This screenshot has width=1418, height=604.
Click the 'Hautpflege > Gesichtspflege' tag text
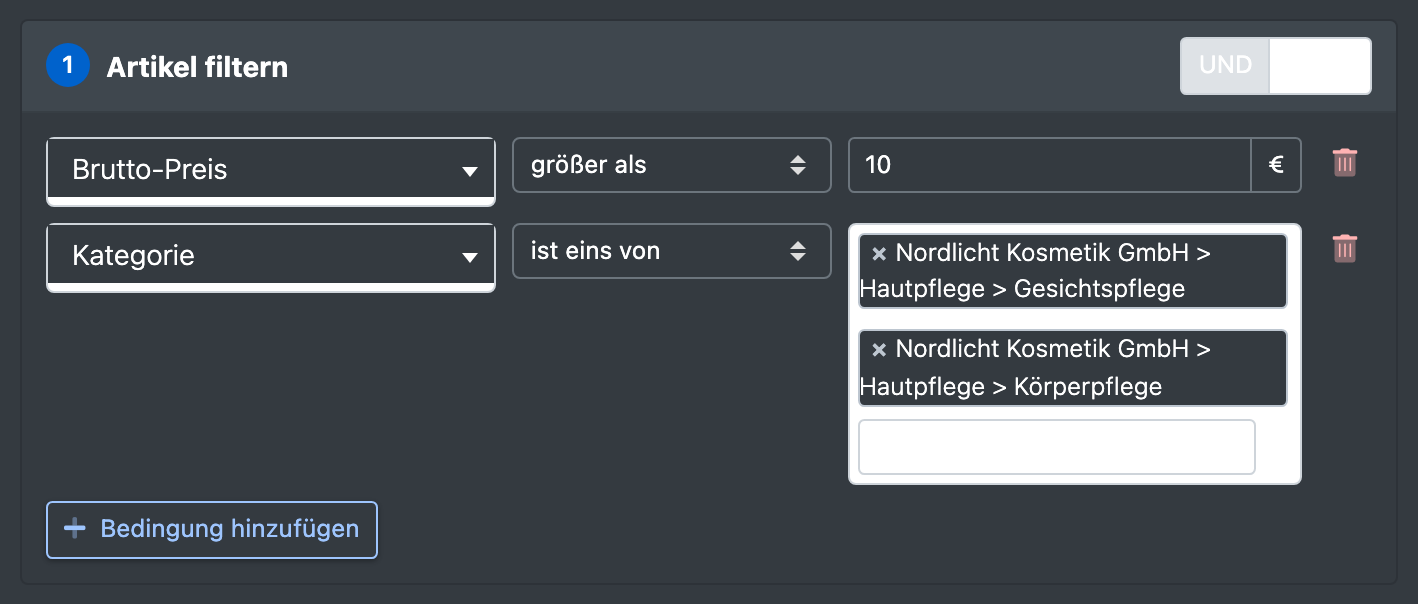coord(1022,289)
